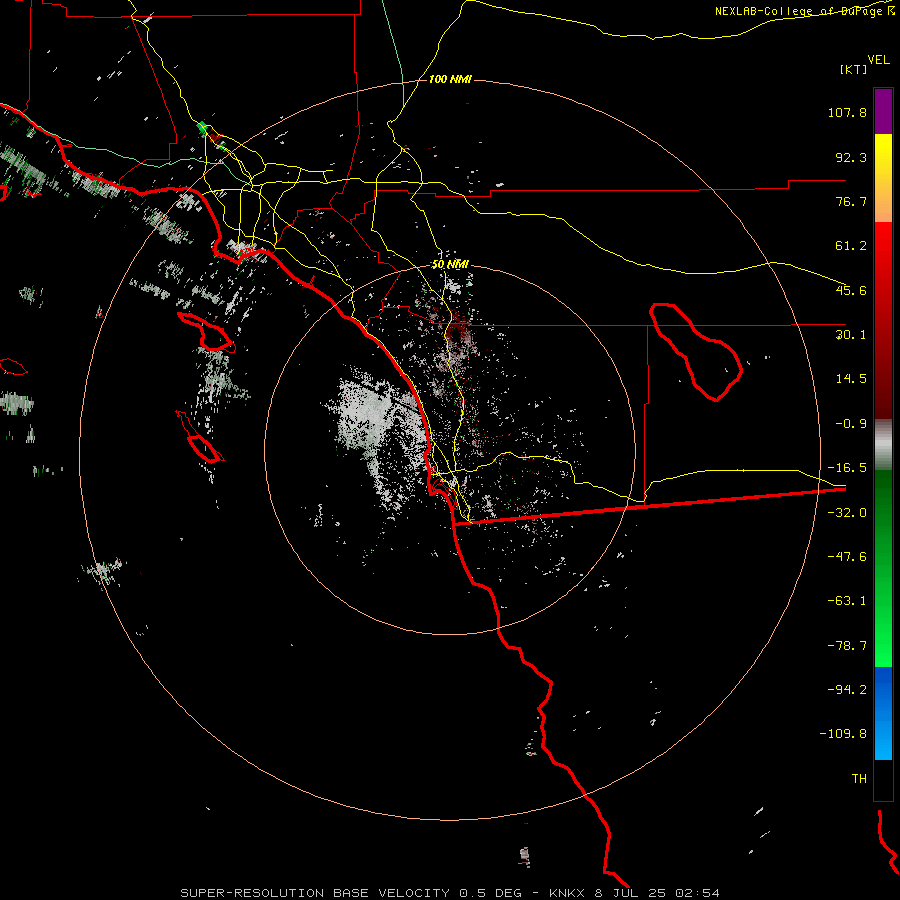Select the 107.8 legend value

[847, 112]
